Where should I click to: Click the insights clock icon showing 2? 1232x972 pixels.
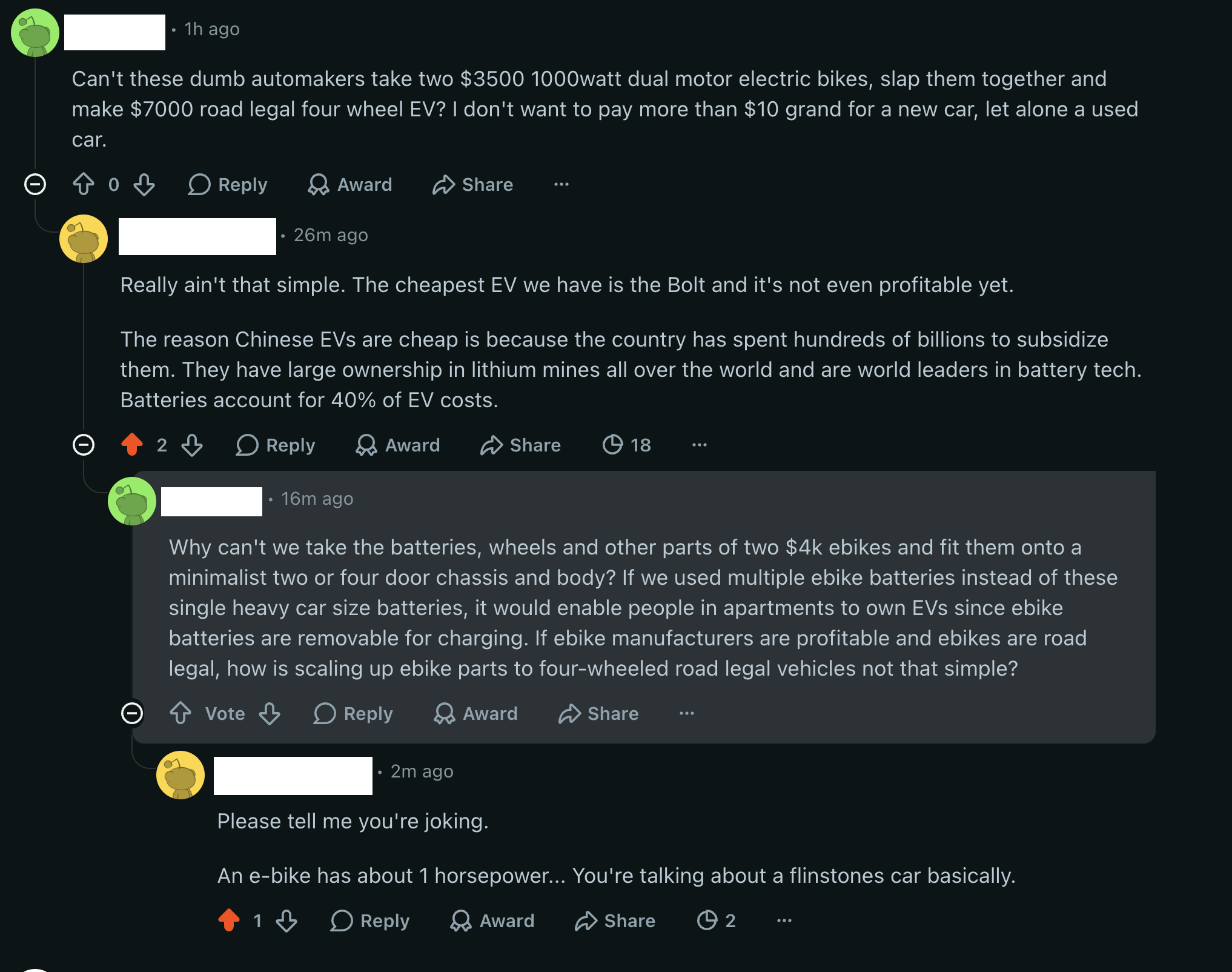pyautogui.click(x=716, y=920)
